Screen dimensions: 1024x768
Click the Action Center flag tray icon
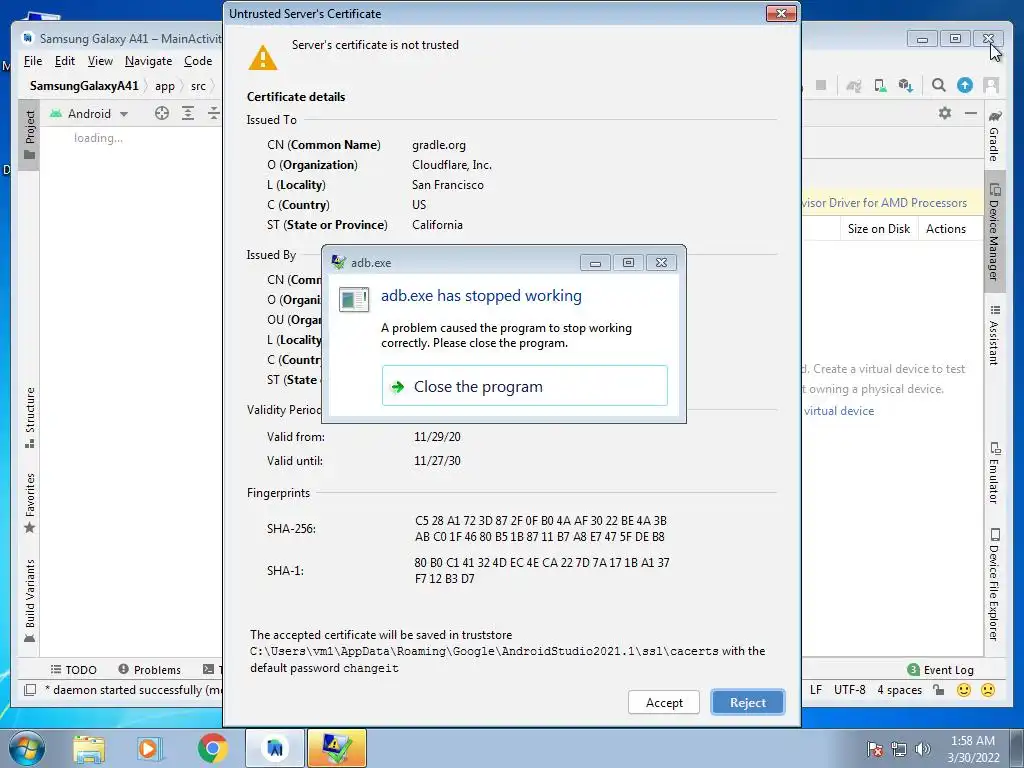pyautogui.click(x=874, y=748)
